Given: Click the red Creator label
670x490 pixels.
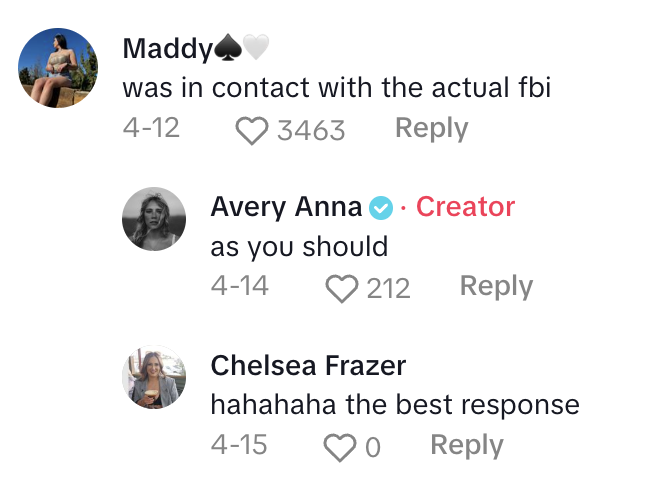Looking at the screenshot, I should coord(465,207).
